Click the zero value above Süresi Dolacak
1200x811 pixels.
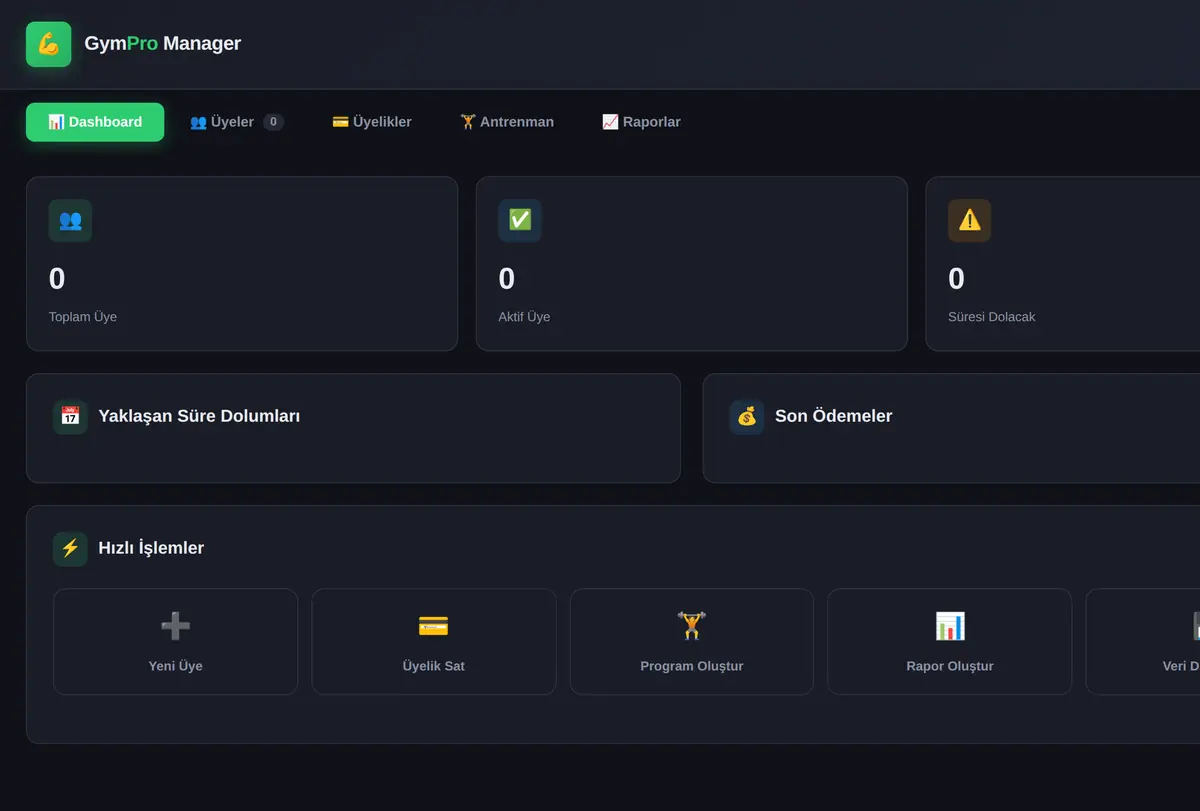(957, 279)
